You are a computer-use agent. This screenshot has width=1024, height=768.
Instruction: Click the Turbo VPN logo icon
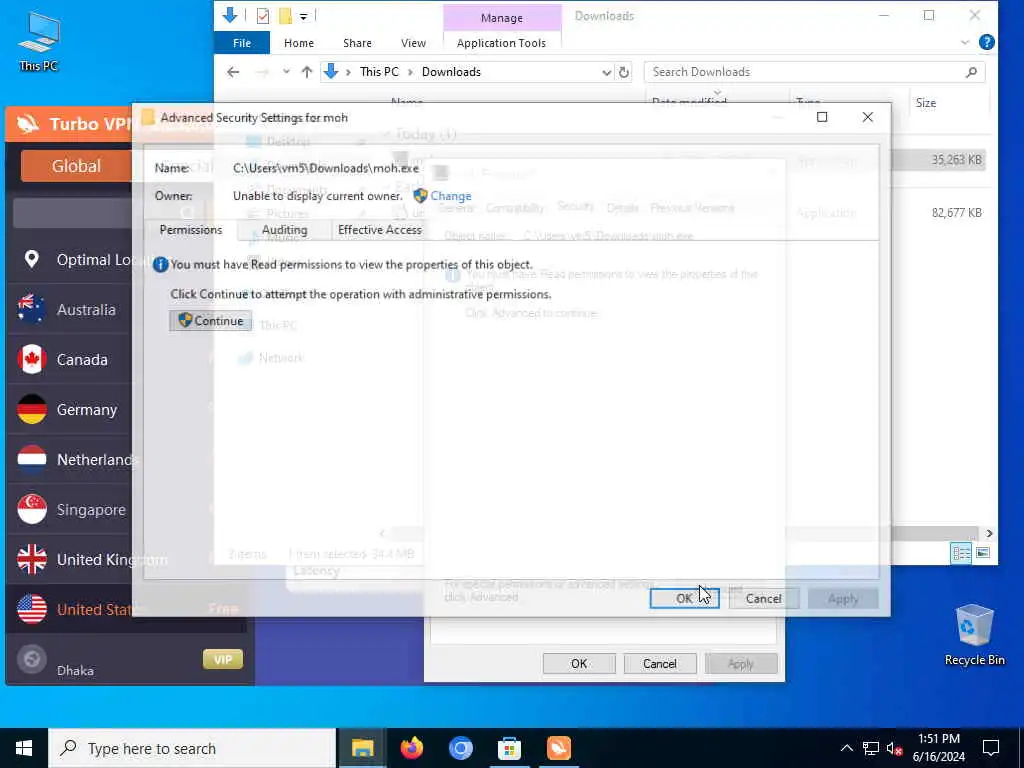pyautogui.click(x=27, y=123)
